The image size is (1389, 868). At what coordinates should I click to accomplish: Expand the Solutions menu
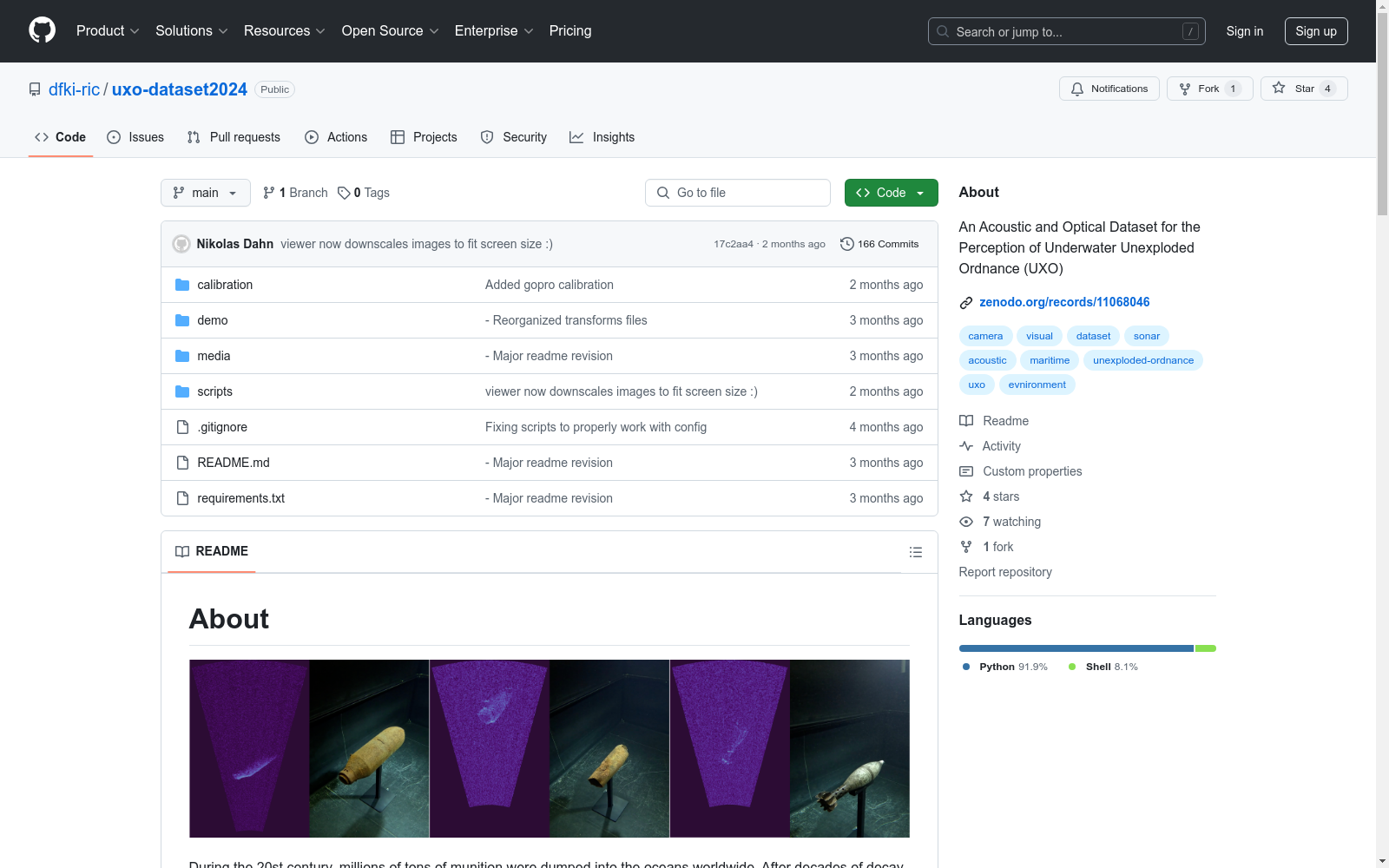[x=191, y=31]
